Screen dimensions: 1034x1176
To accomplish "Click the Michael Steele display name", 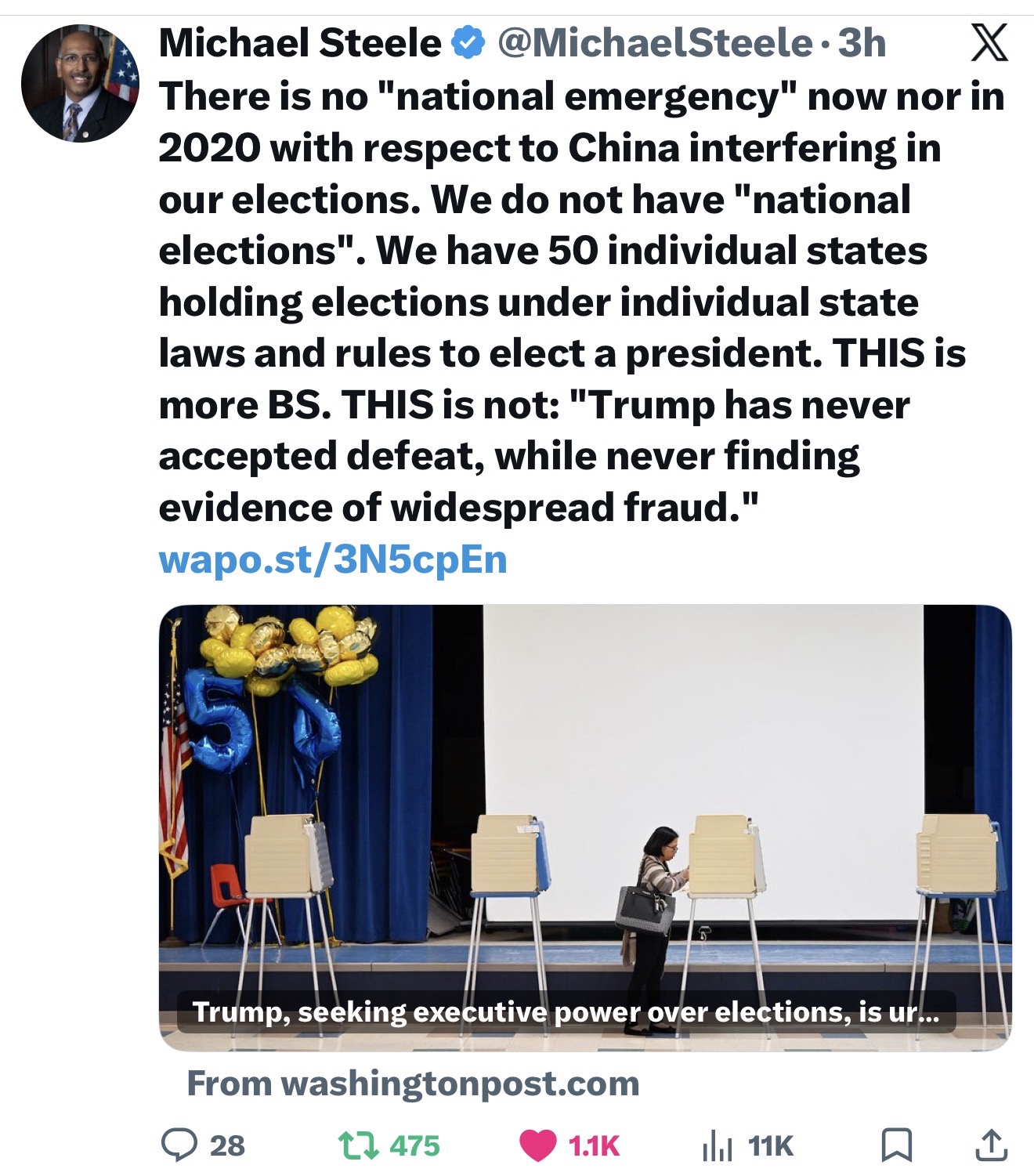I will tap(301, 43).
